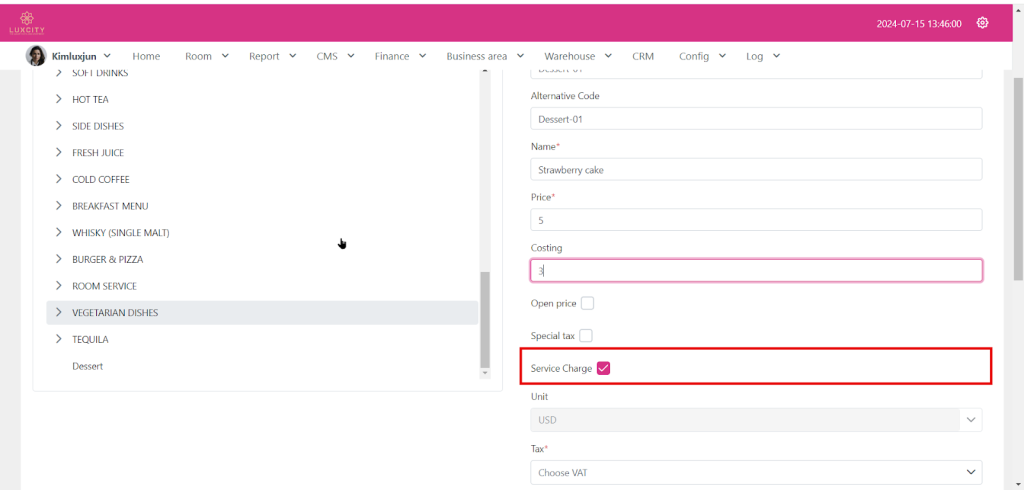Click into the Price input field
Viewport: 1024px width, 490px height.
[755, 219]
